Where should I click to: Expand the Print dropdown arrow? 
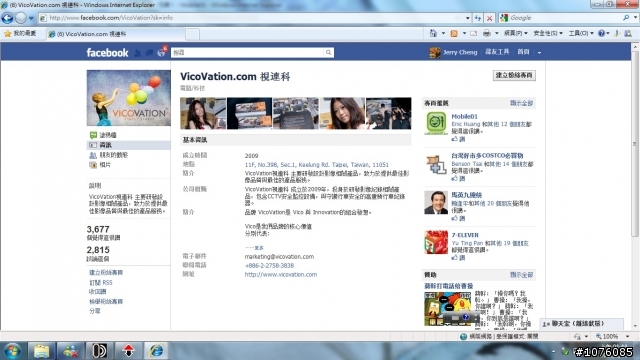tap(496, 33)
